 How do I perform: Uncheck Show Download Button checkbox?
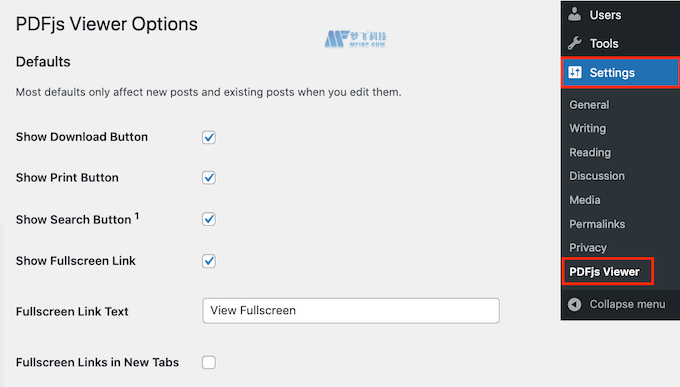tap(209, 137)
